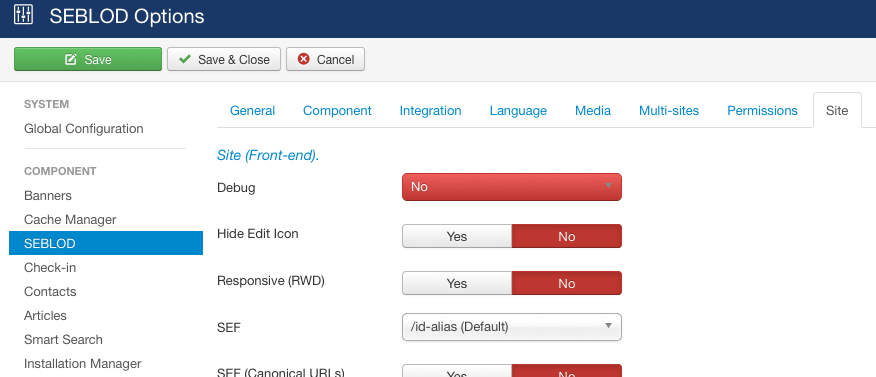Open the Media tab
The image size is (876, 377).
(x=593, y=111)
